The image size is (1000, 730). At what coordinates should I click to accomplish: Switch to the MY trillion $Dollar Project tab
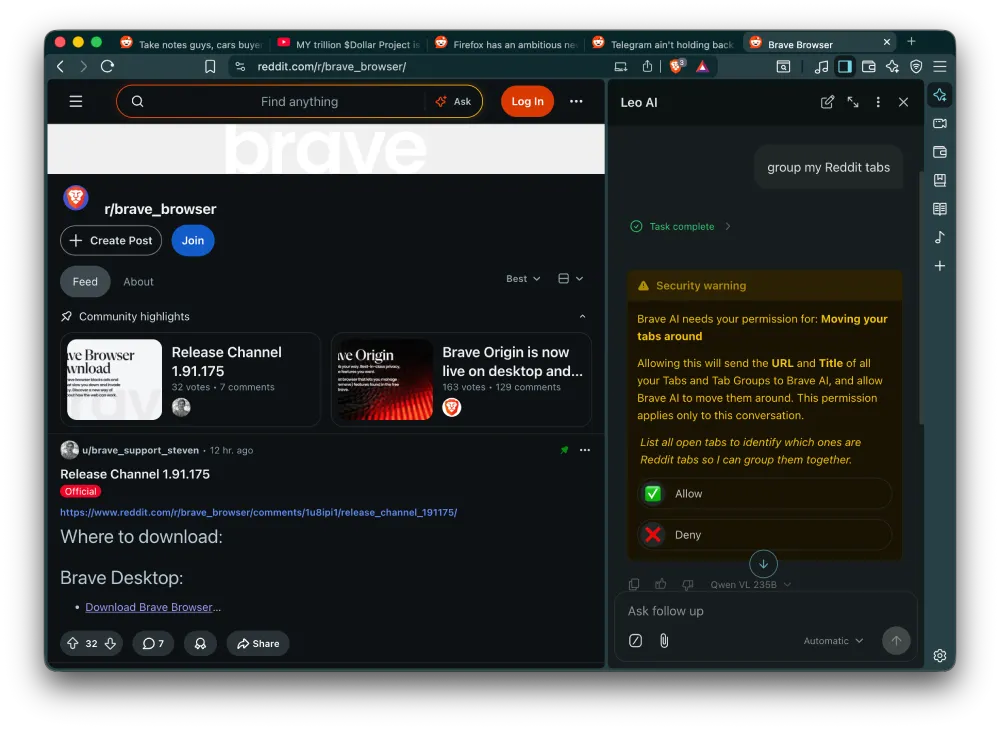pos(348,44)
